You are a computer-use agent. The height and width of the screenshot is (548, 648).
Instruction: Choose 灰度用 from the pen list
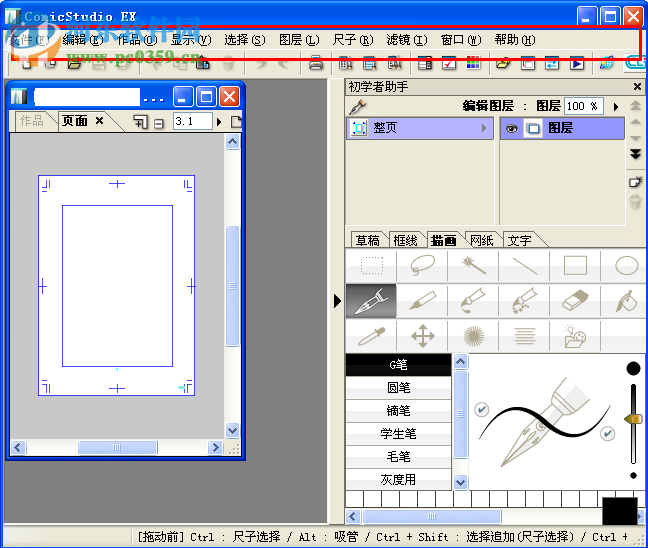pos(398,479)
